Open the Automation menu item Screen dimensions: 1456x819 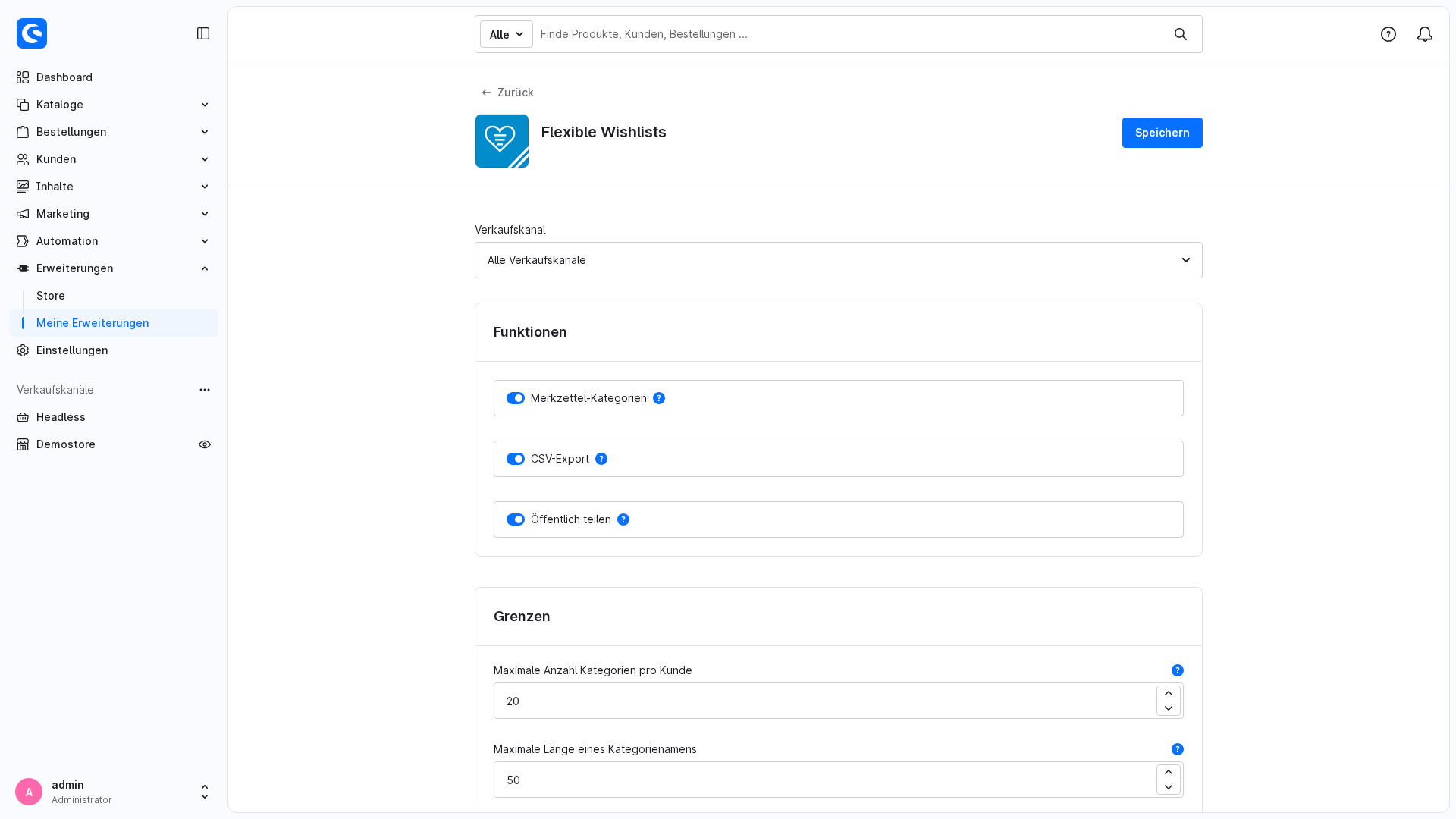pos(114,241)
